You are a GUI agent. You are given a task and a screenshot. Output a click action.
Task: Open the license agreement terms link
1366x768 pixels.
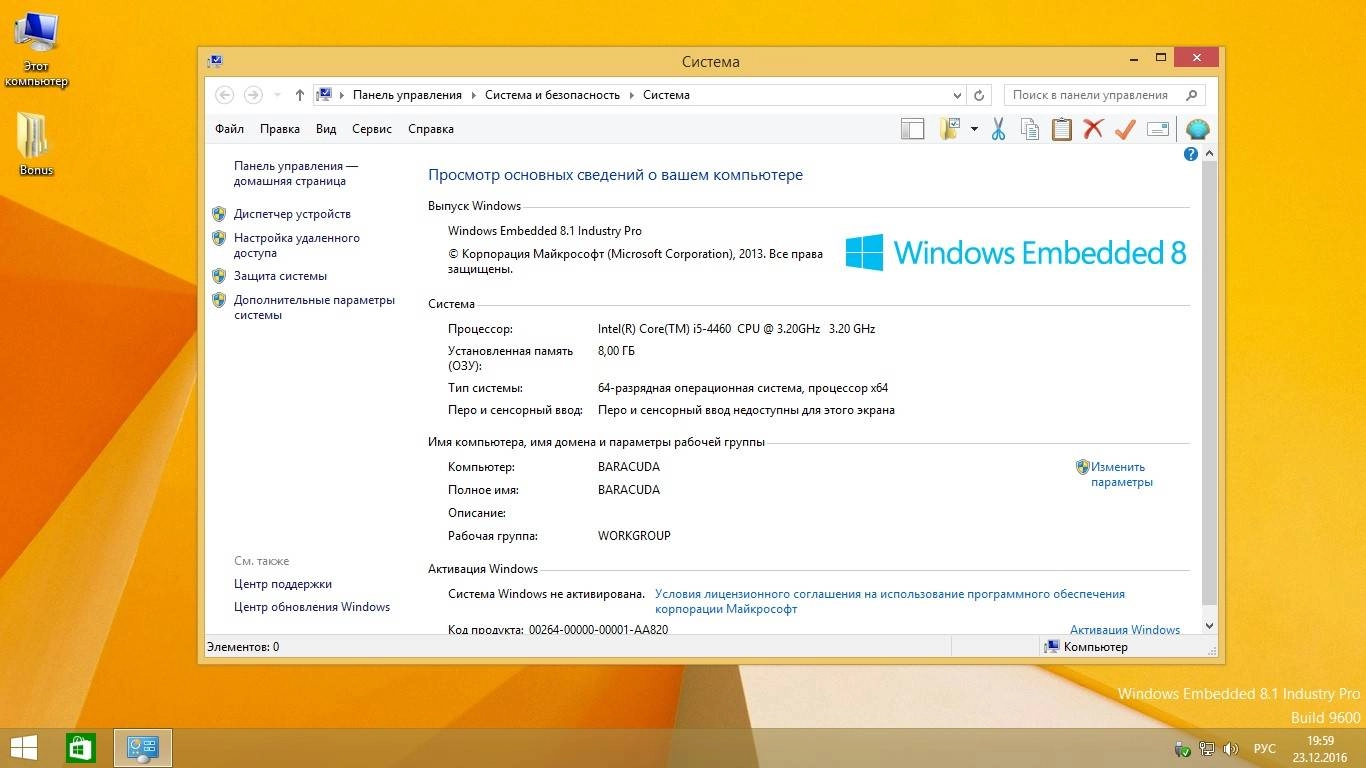coord(890,601)
